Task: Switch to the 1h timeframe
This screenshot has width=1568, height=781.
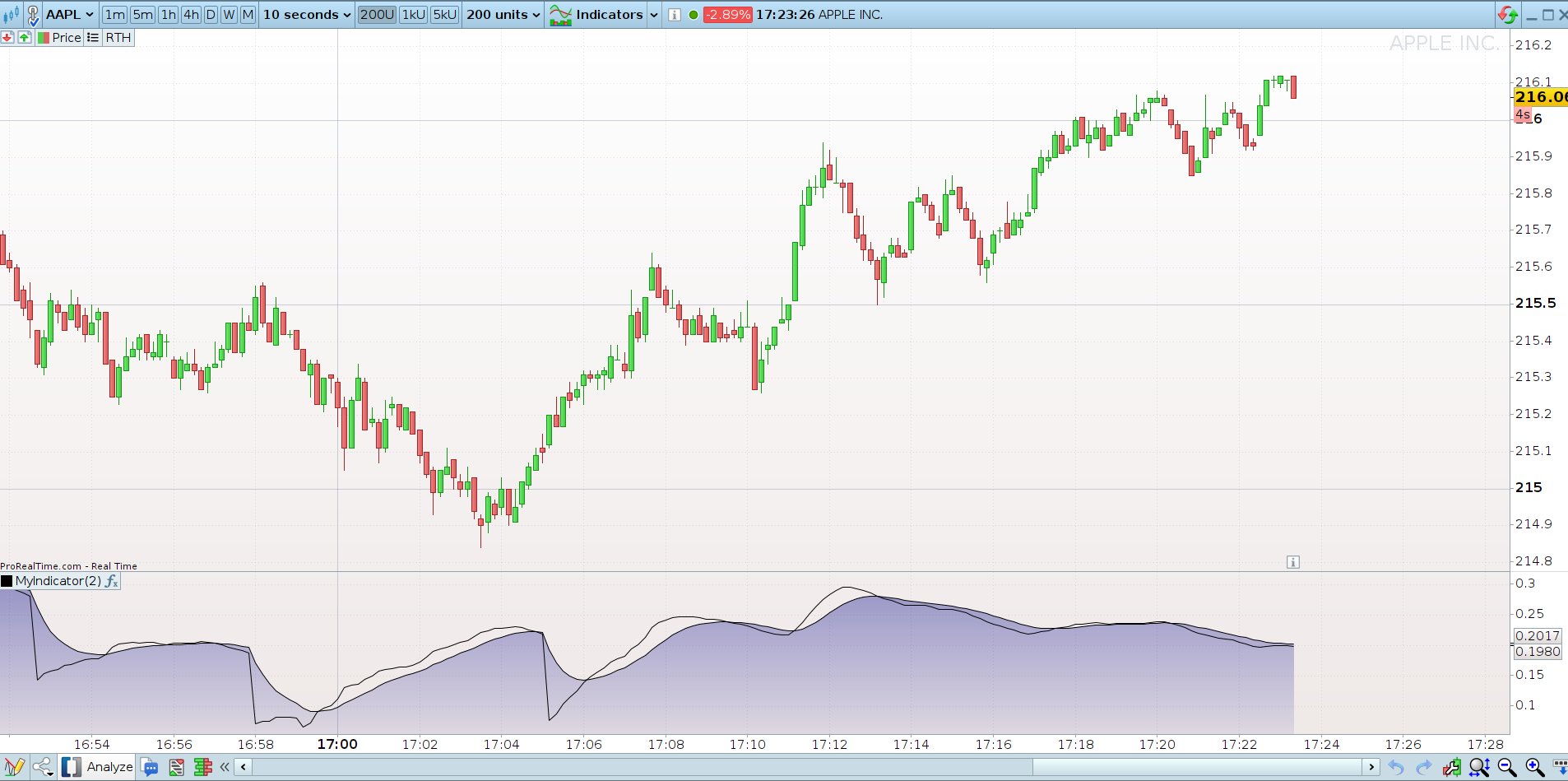Action: (x=169, y=15)
